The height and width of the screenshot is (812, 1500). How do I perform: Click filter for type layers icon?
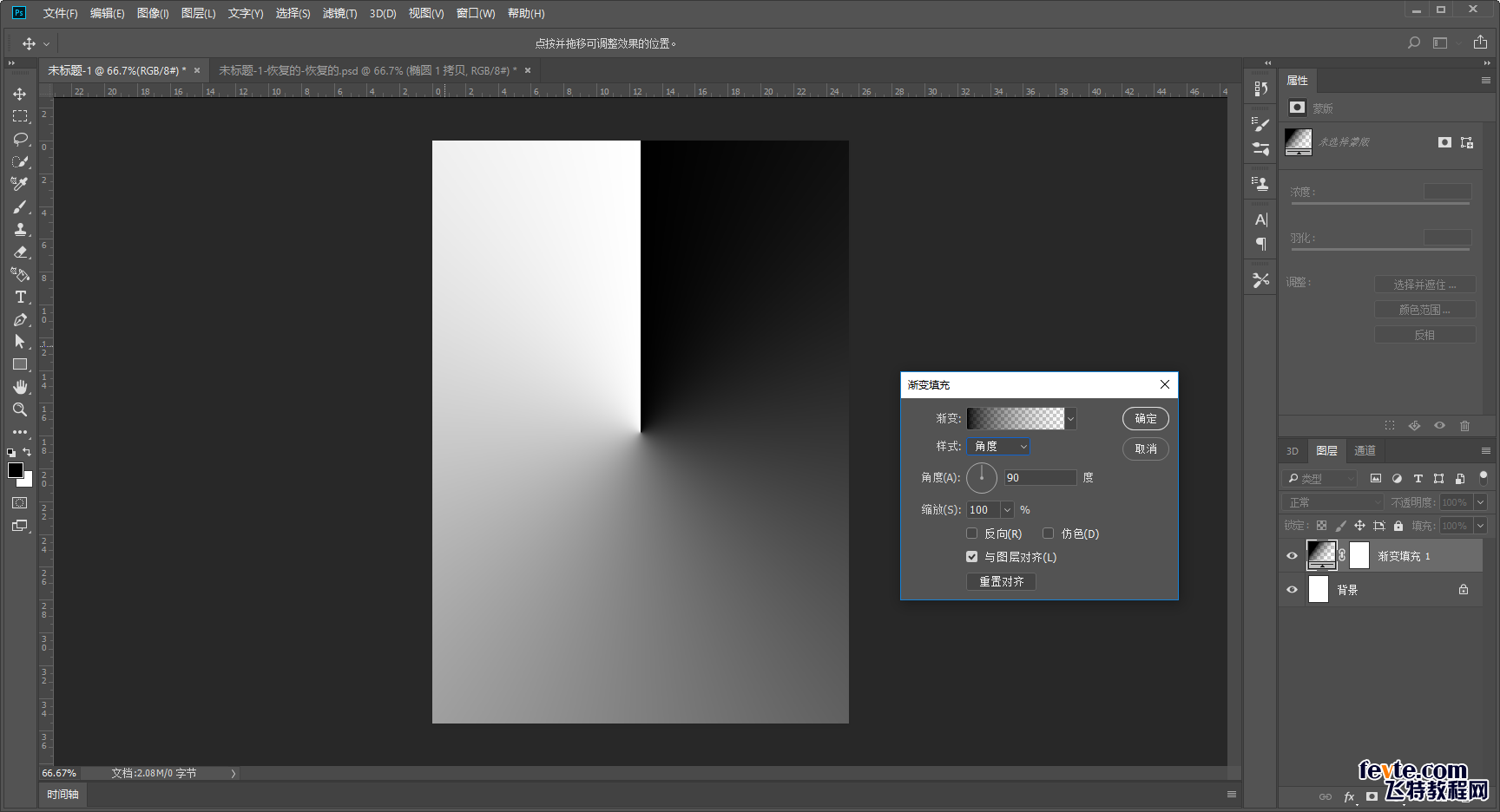pyautogui.click(x=1418, y=479)
